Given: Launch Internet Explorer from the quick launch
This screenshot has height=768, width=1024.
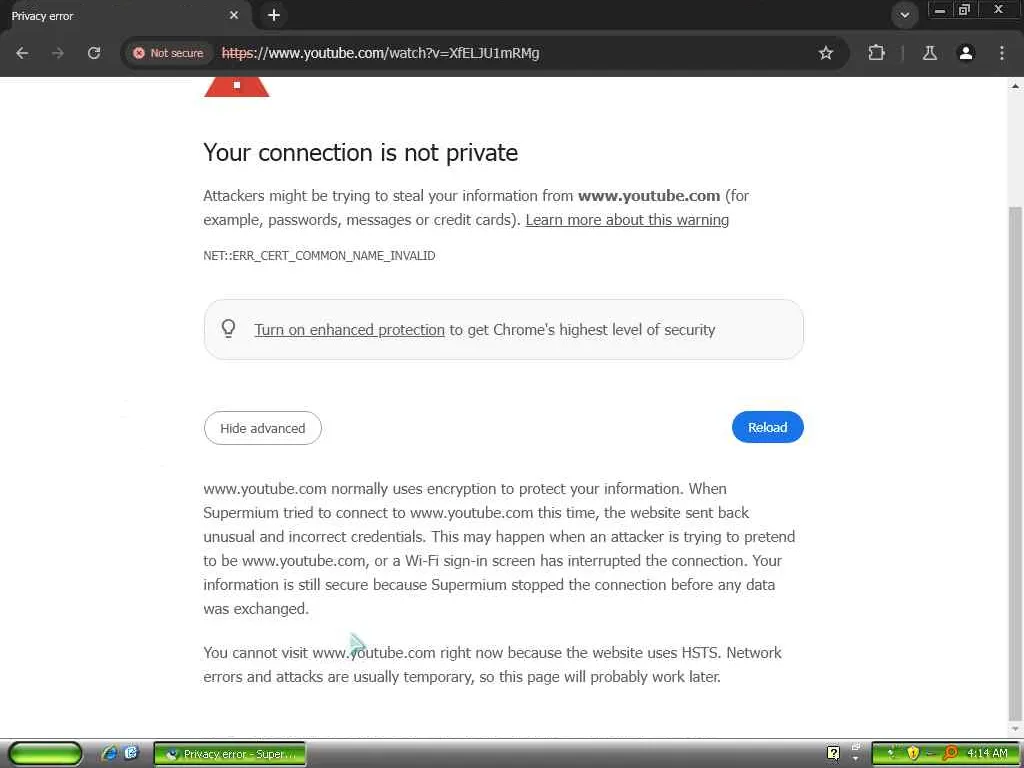Looking at the screenshot, I should (110, 753).
